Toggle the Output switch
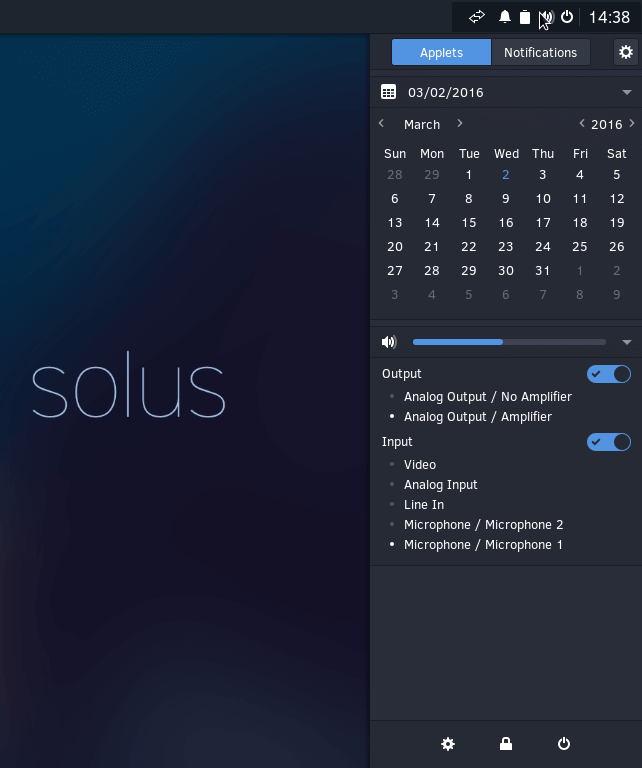The height and width of the screenshot is (768, 642). click(609, 374)
